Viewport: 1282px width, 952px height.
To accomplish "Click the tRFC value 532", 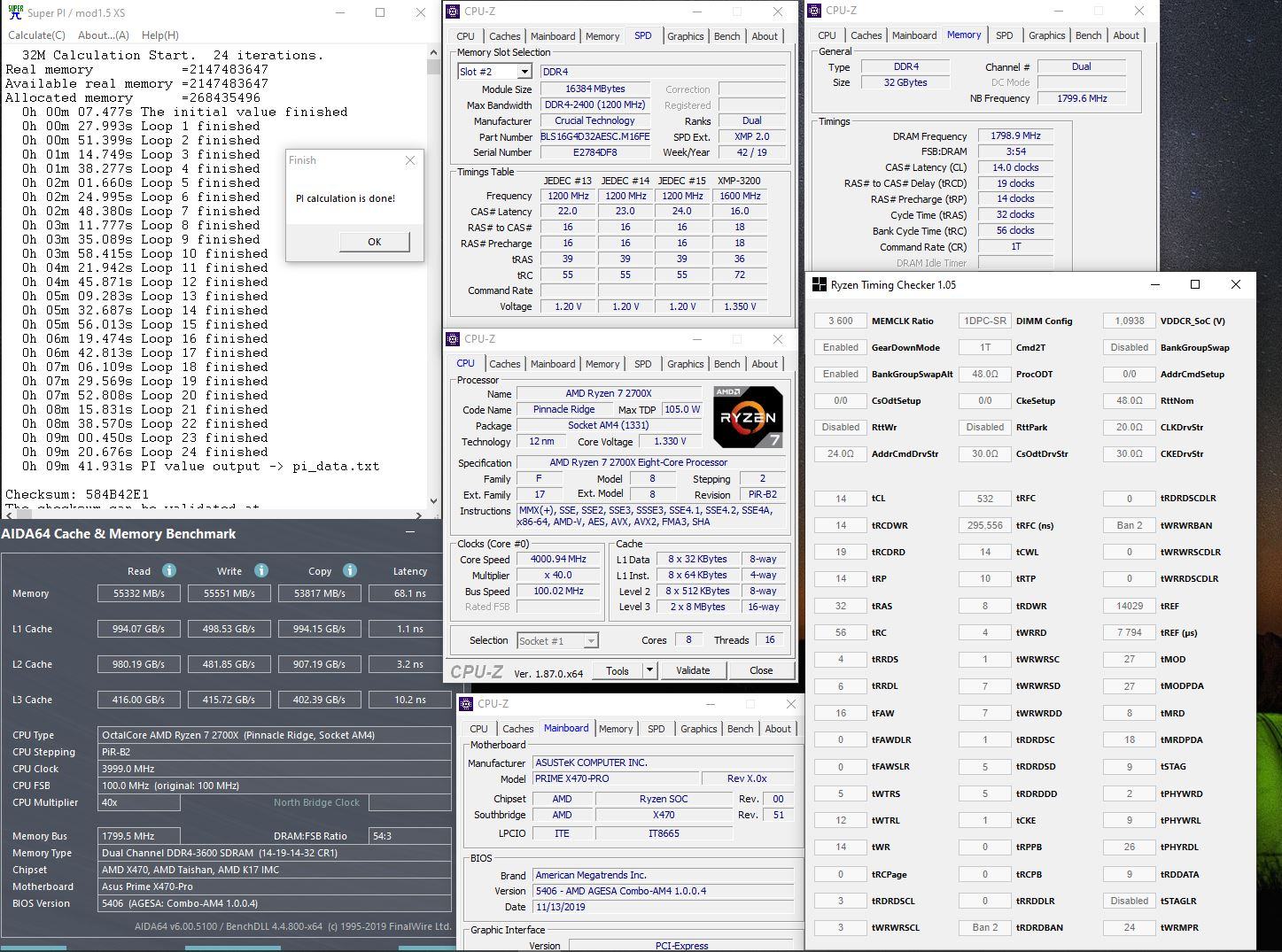I will pos(985,499).
